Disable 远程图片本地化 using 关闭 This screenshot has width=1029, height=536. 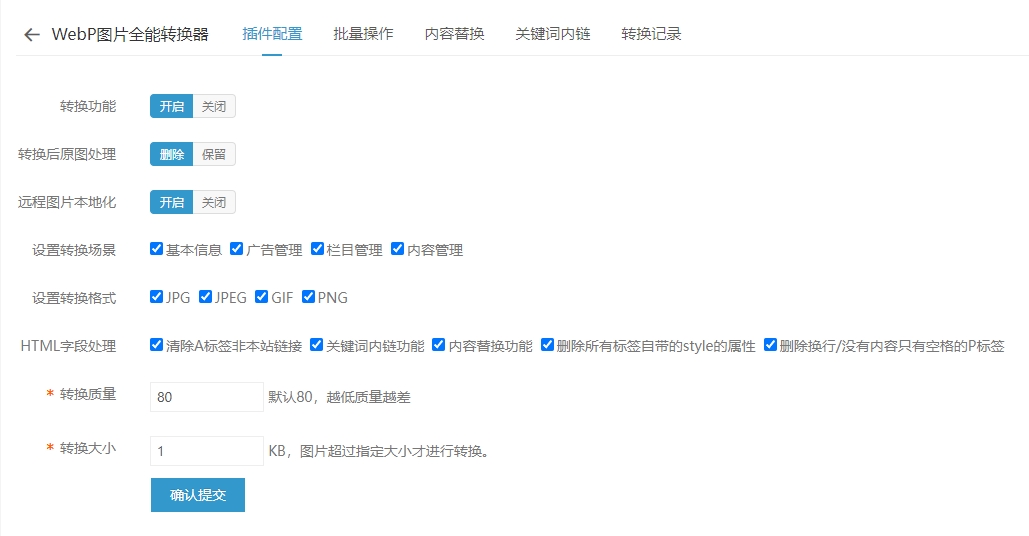tap(214, 202)
